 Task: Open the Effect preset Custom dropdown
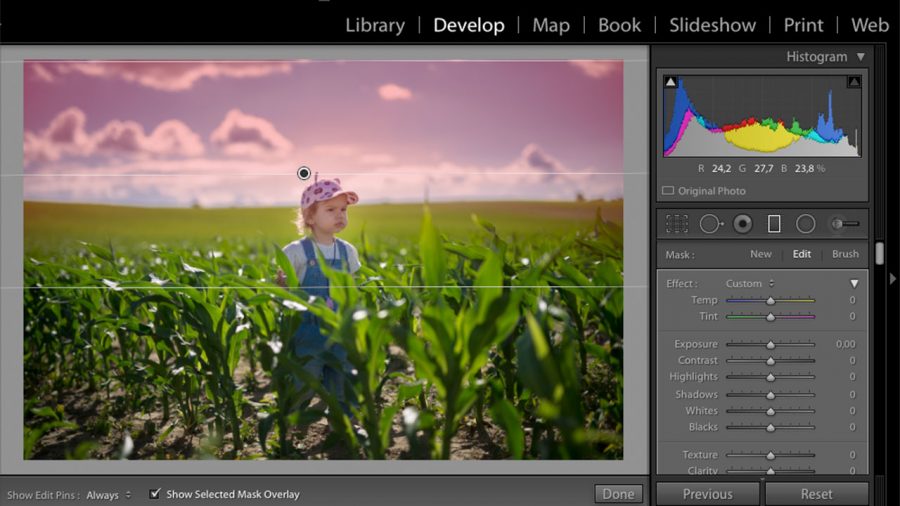click(x=749, y=284)
